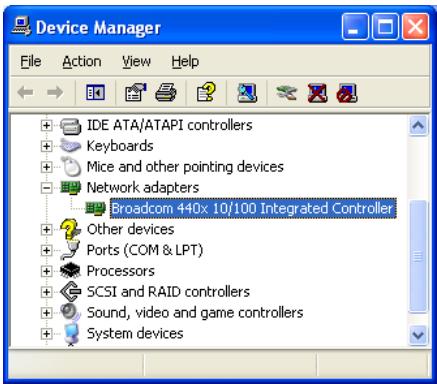
Task: Click the IDE ATA/ATAPI controllers icon
Action: click(x=71, y=126)
